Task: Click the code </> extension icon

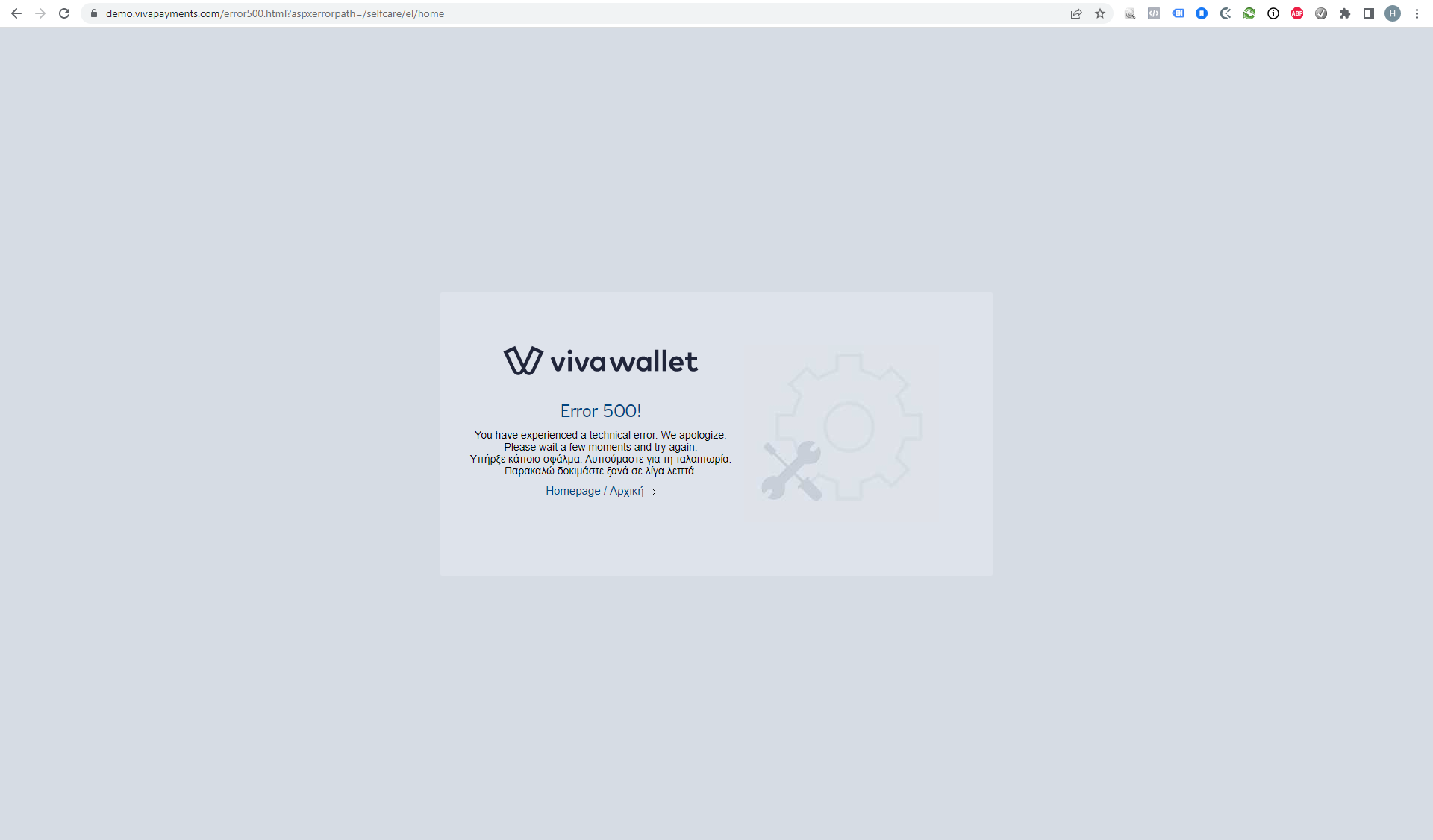Action: point(1153,13)
